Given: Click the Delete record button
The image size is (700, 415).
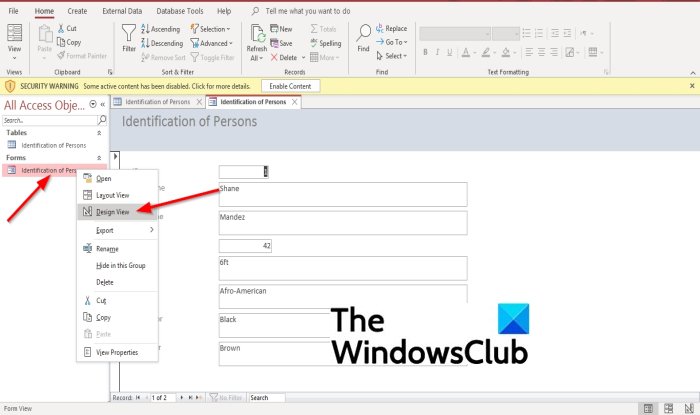Looking at the screenshot, I should [283, 58].
